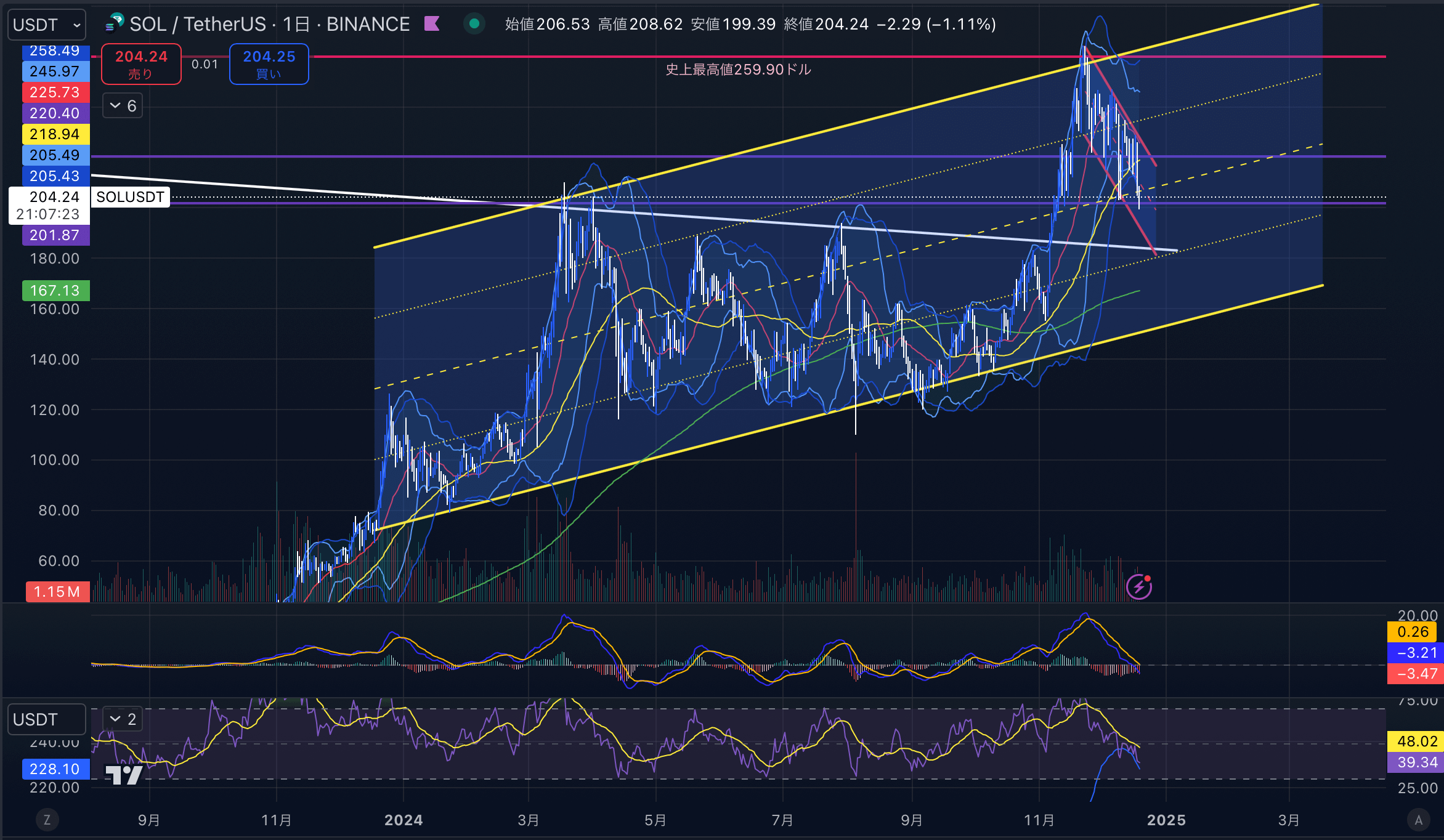Click the 258.49 blue price label

point(55,51)
